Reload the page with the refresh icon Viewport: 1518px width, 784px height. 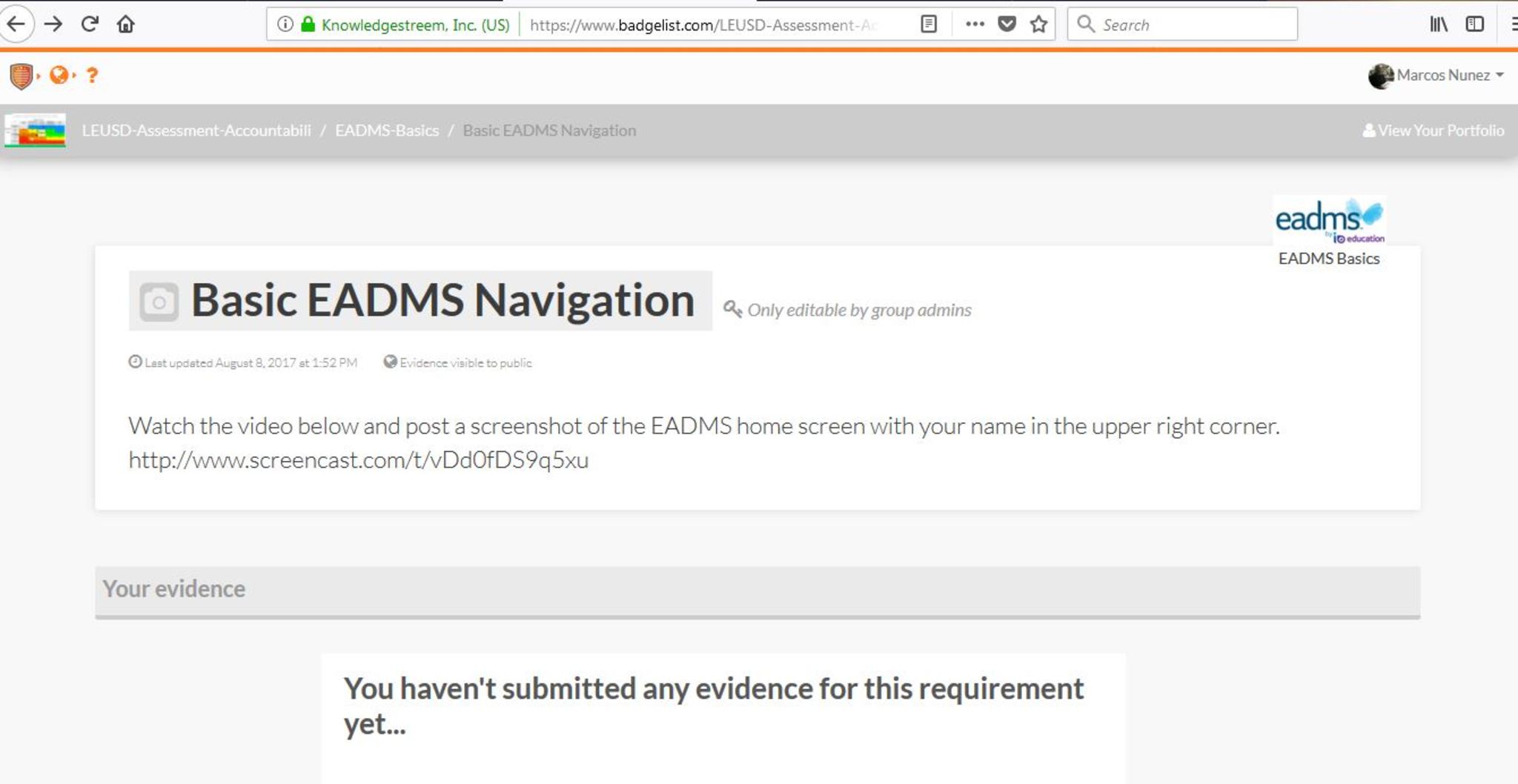point(90,24)
